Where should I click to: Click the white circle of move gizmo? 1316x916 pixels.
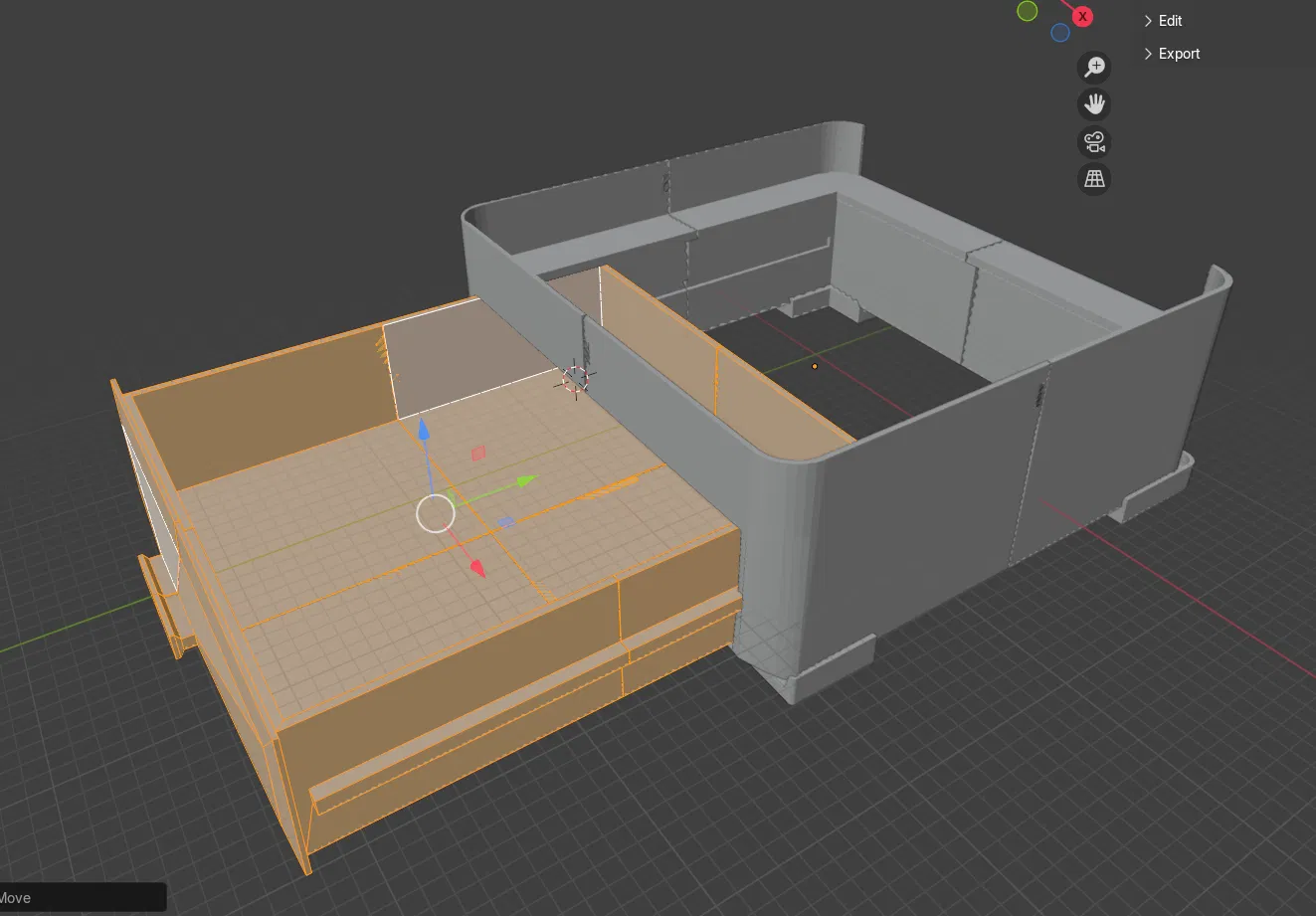point(435,514)
